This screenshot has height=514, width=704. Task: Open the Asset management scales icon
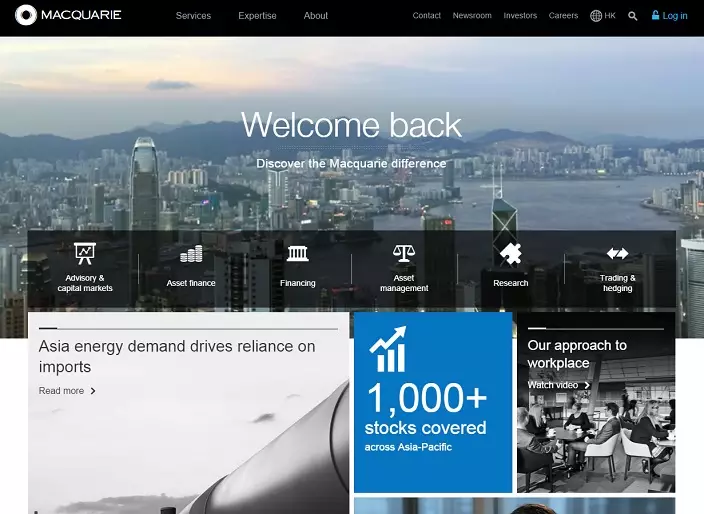pos(404,253)
